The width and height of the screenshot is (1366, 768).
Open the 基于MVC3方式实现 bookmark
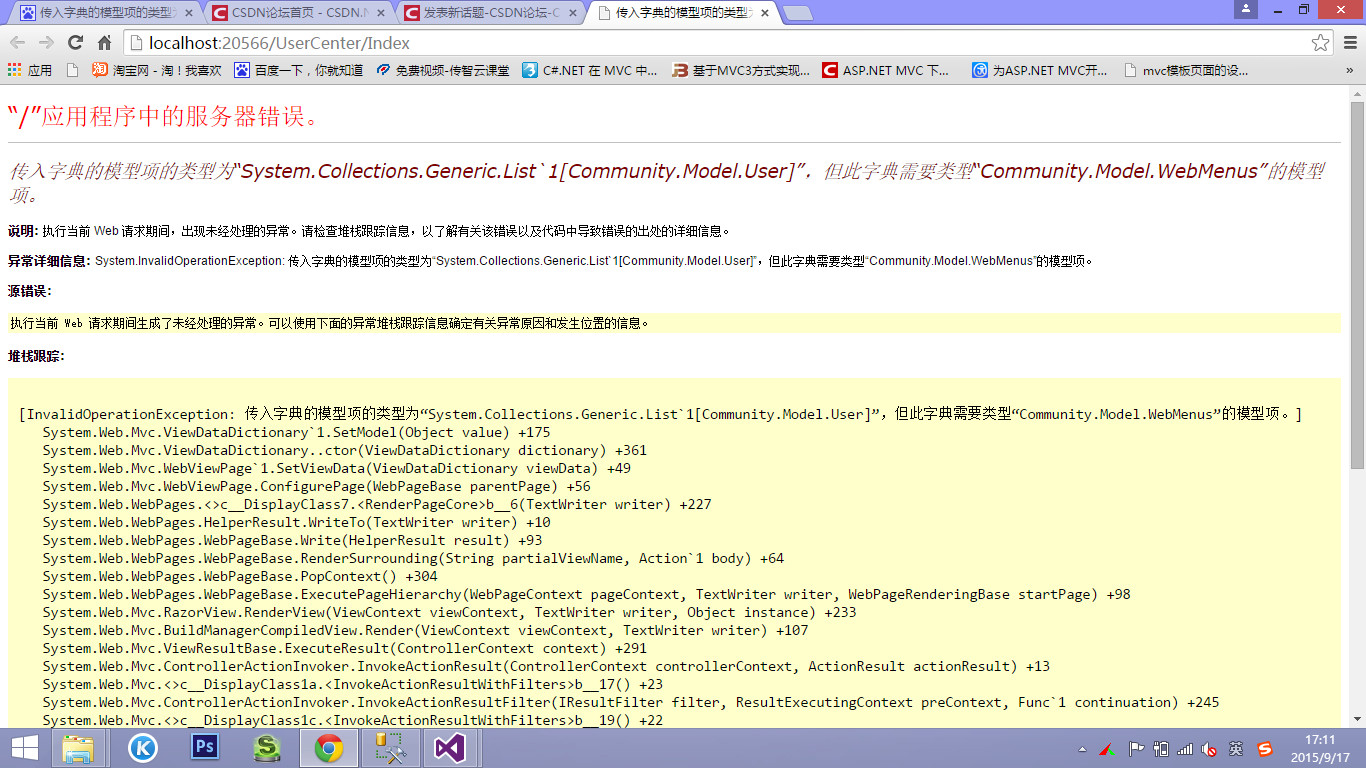pyautogui.click(x=741, y=70)
